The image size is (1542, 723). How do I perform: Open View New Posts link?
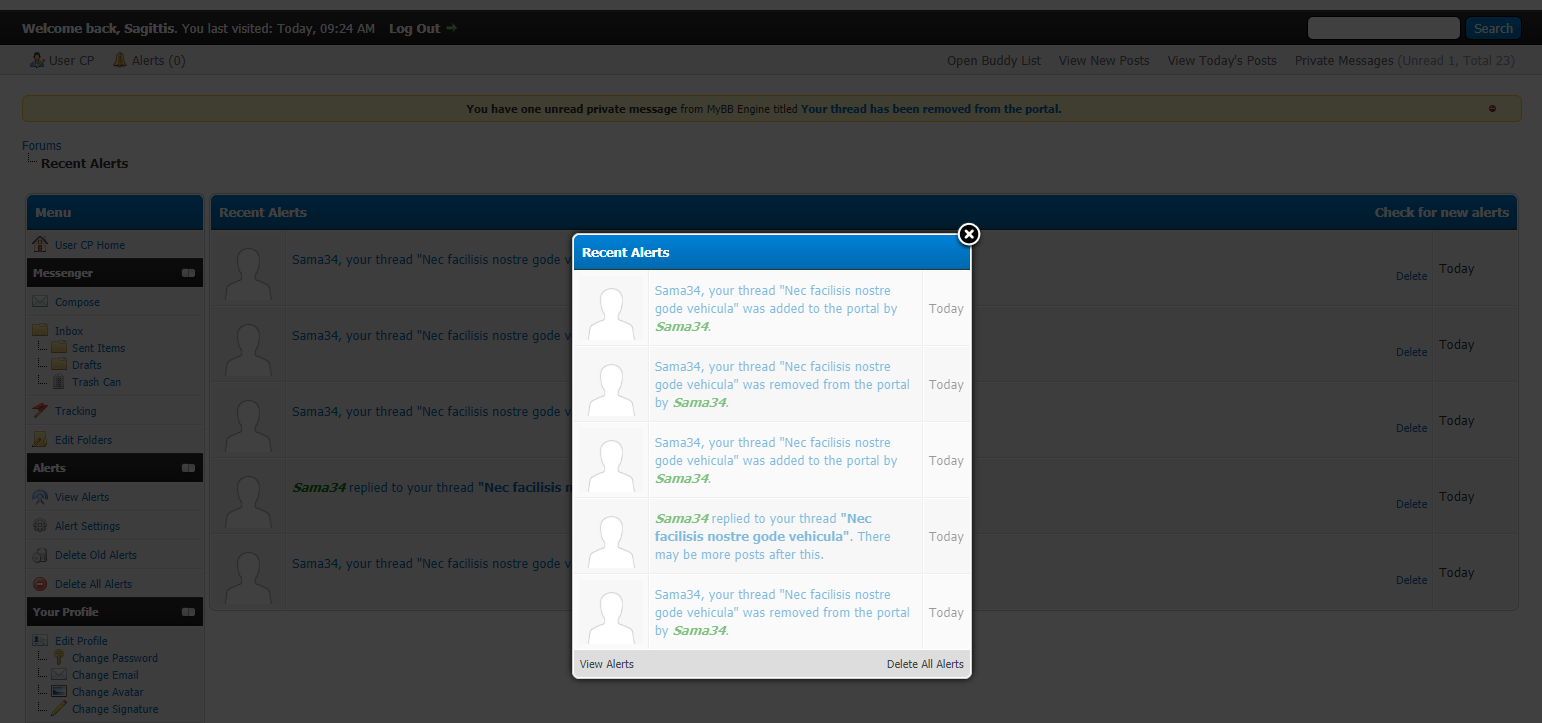pos(1103,61)
